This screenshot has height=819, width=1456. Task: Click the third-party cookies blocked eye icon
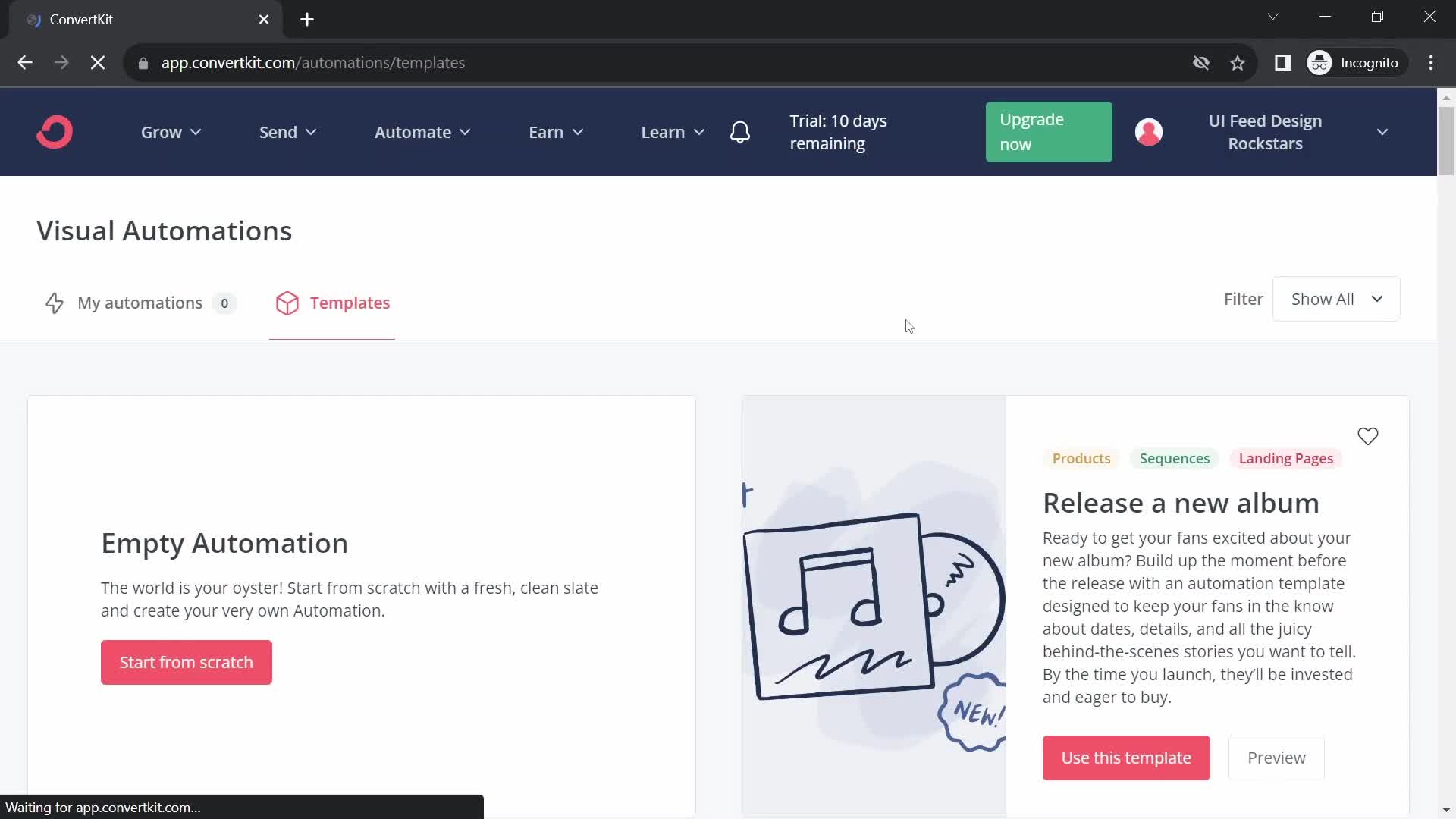click(x=1201, y=63)
